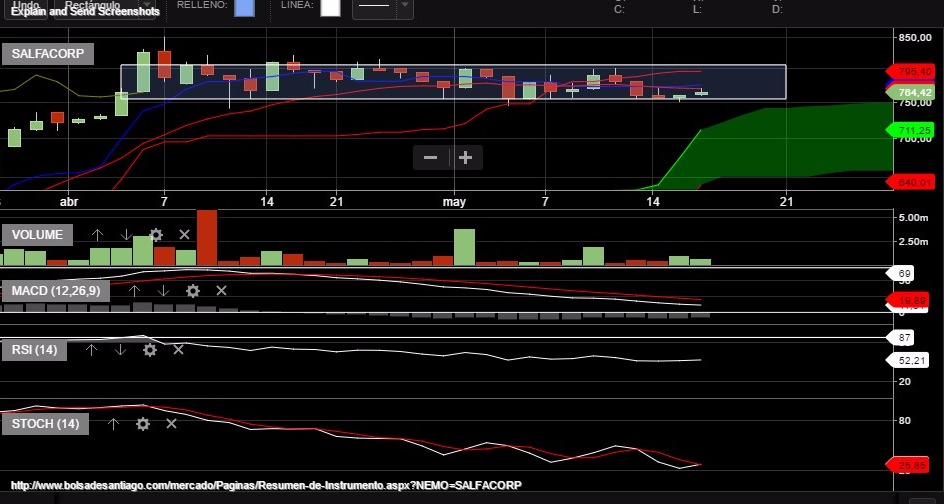Click the 640,01 red price tag

pyautogui.click(x=910, y=182)
